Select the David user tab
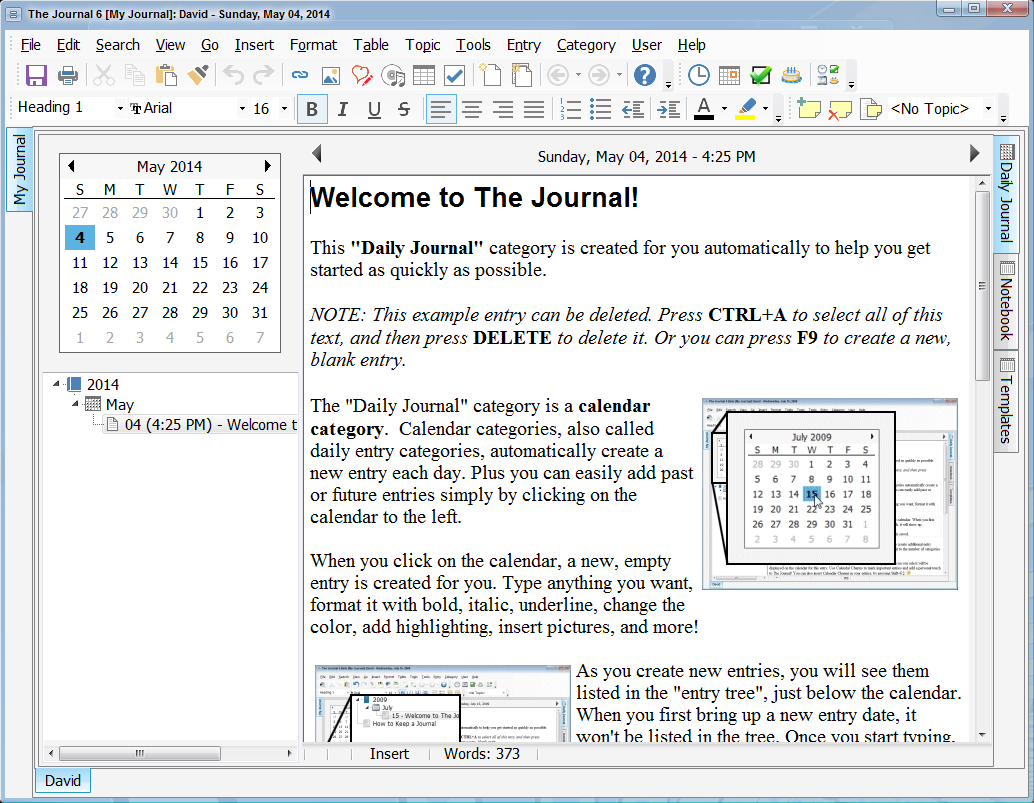The height and width of the screenshot is (803, 1034). pos(63,781)
